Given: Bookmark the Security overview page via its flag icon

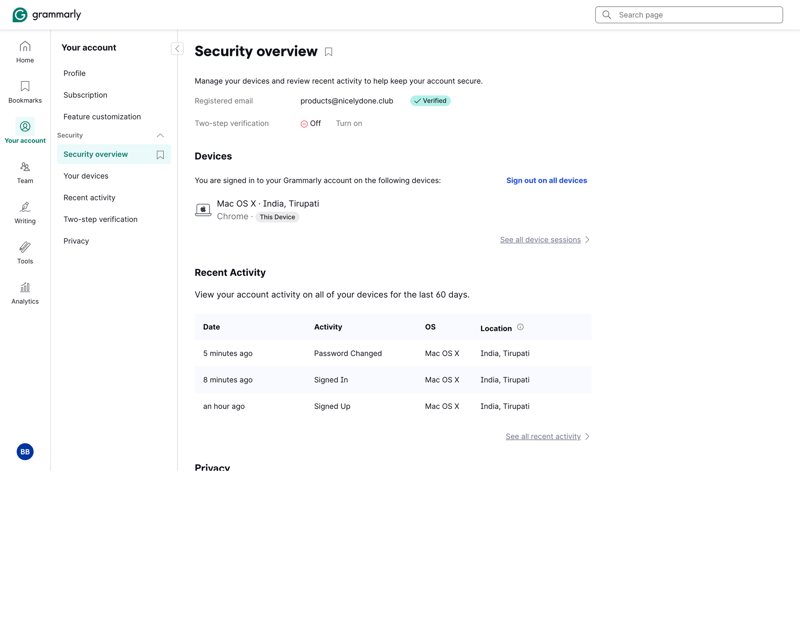Looking at the screenshot, I should pyautogui.click(x=328, y=50).
